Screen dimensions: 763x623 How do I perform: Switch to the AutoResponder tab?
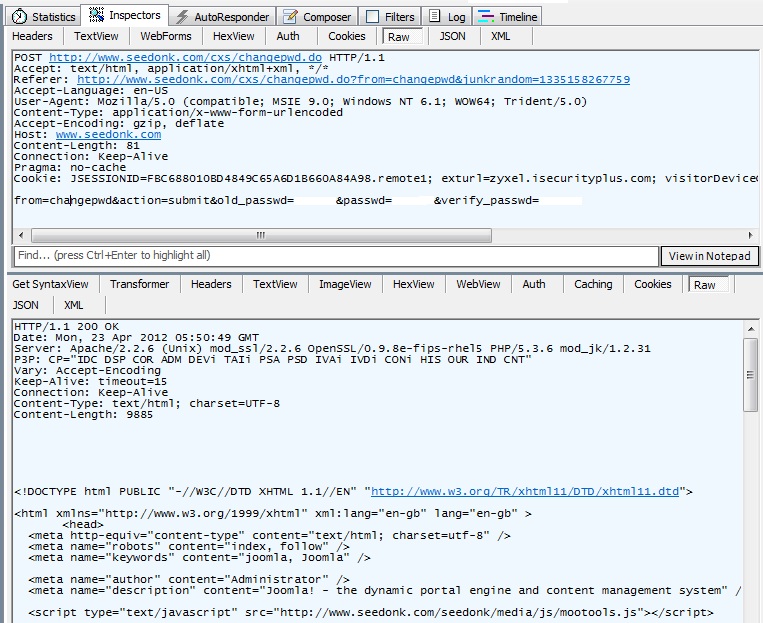223,17
